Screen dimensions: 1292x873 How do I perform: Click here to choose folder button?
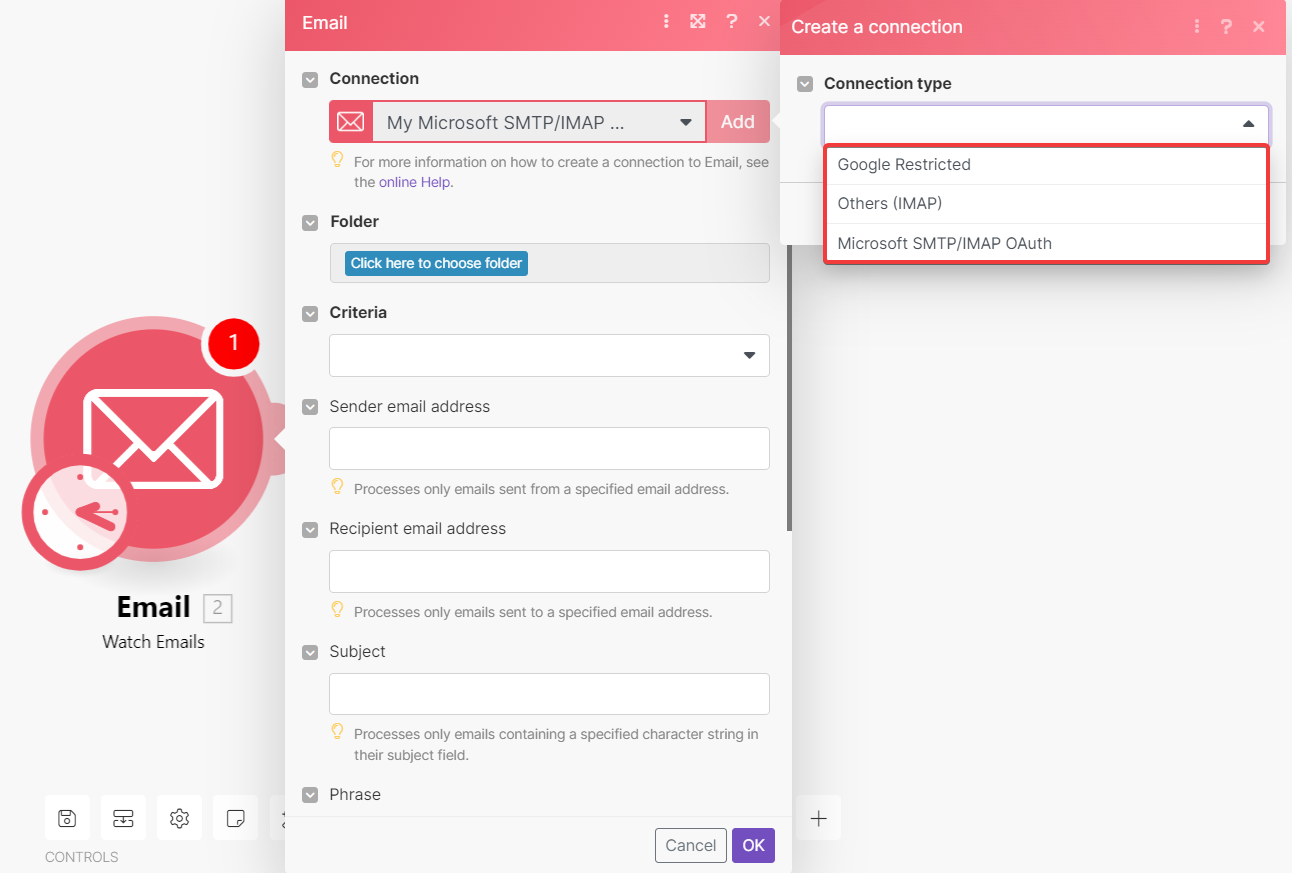point(436,263)
